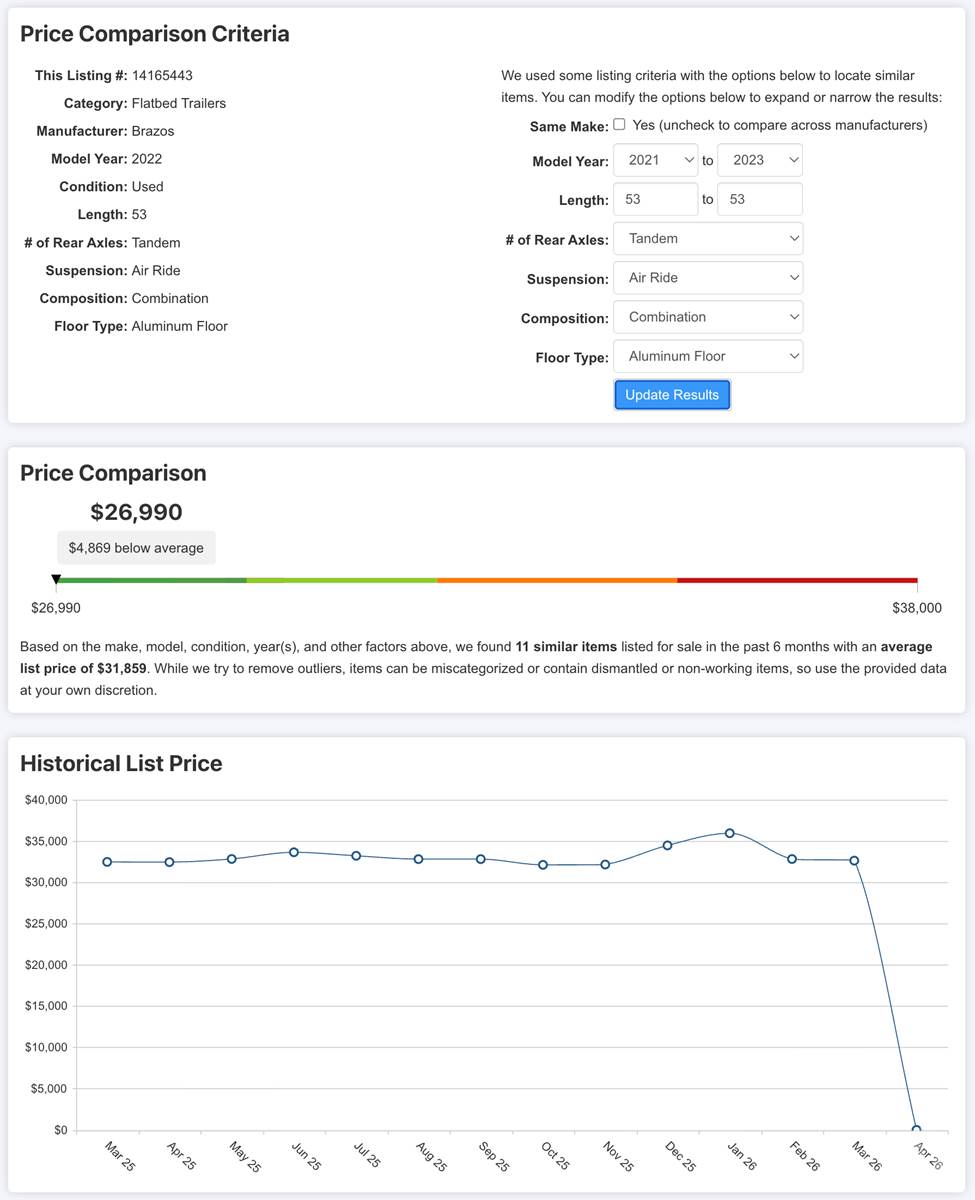Viewport: 975px width, 1200px height.
Task: Select the Apr 26 chart data point
Action: pos(916,1129)
